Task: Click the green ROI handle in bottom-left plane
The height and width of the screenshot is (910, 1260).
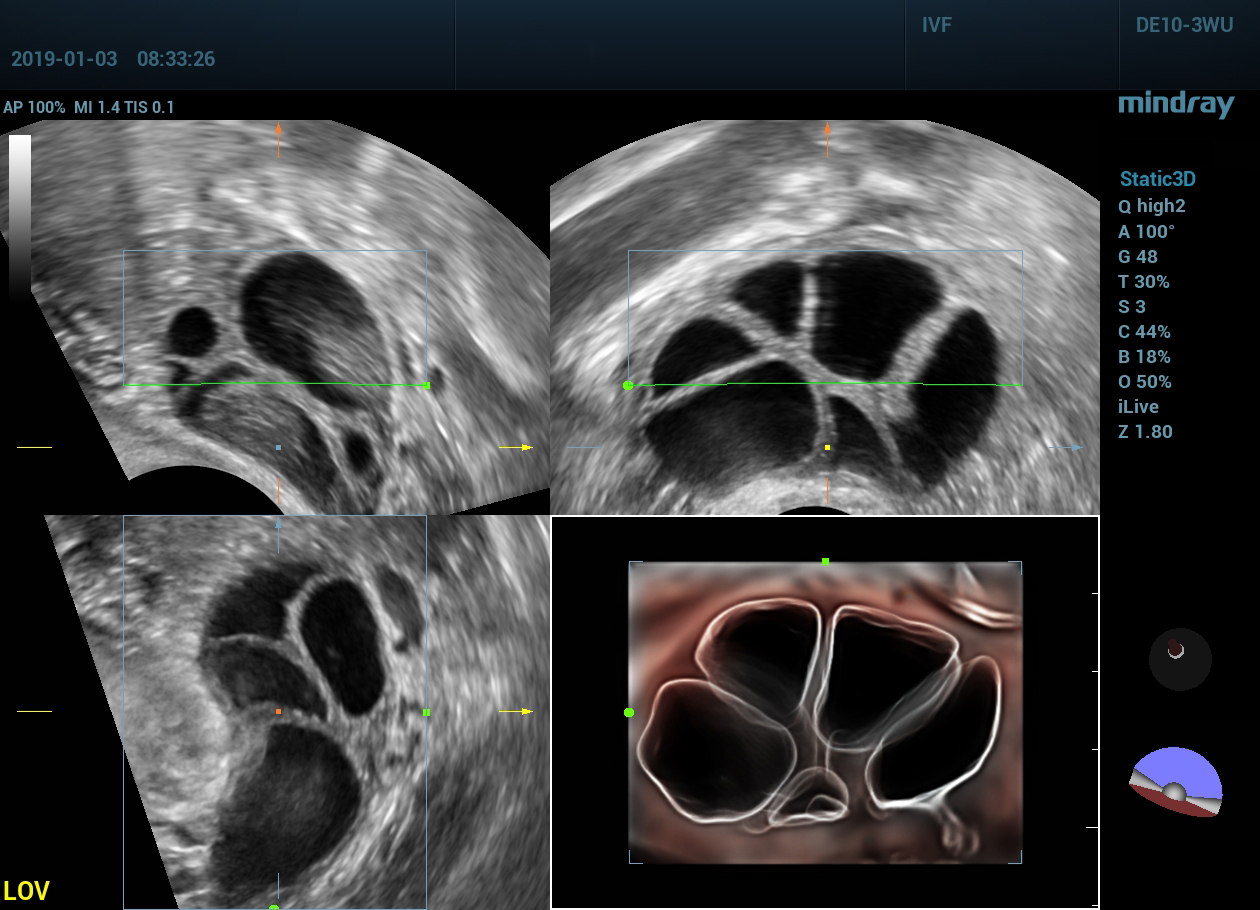Action: pyautogui.click(x=427, y=712)
